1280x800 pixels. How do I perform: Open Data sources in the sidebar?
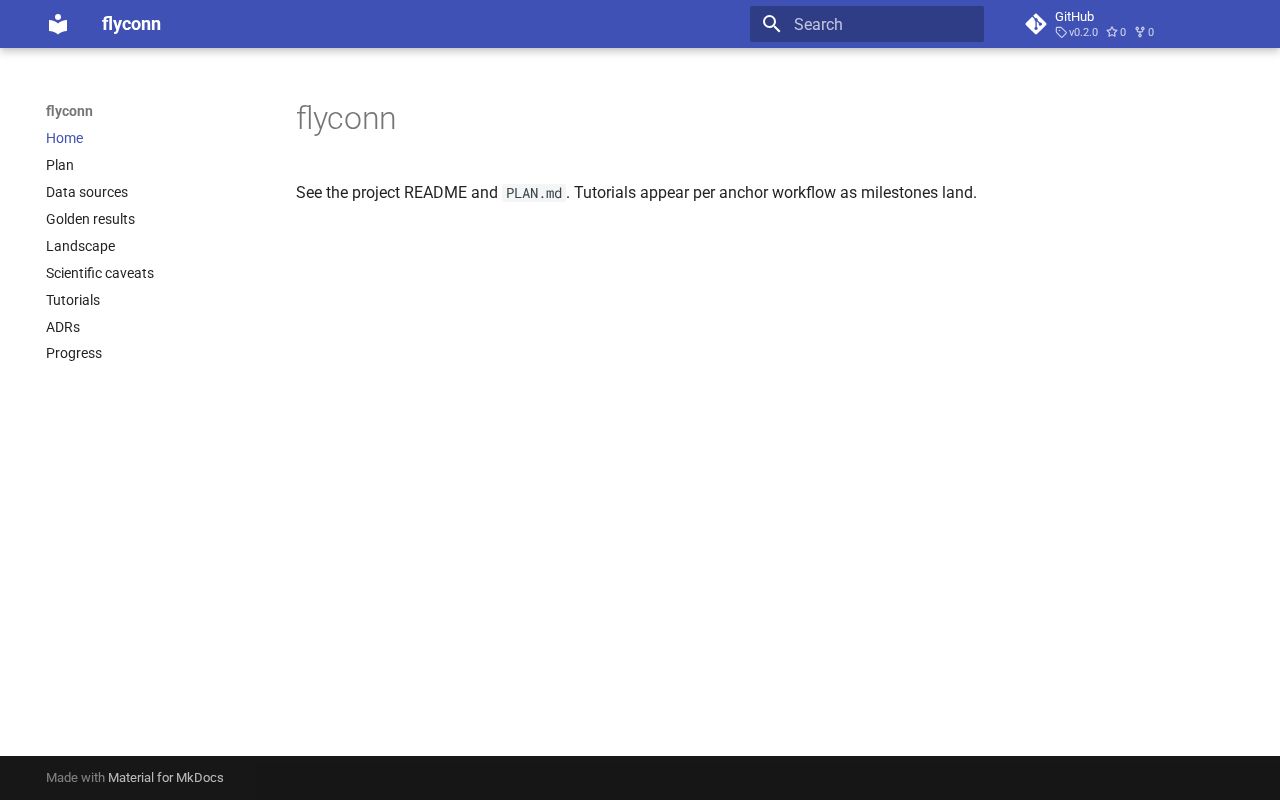(x=87, y=192)
